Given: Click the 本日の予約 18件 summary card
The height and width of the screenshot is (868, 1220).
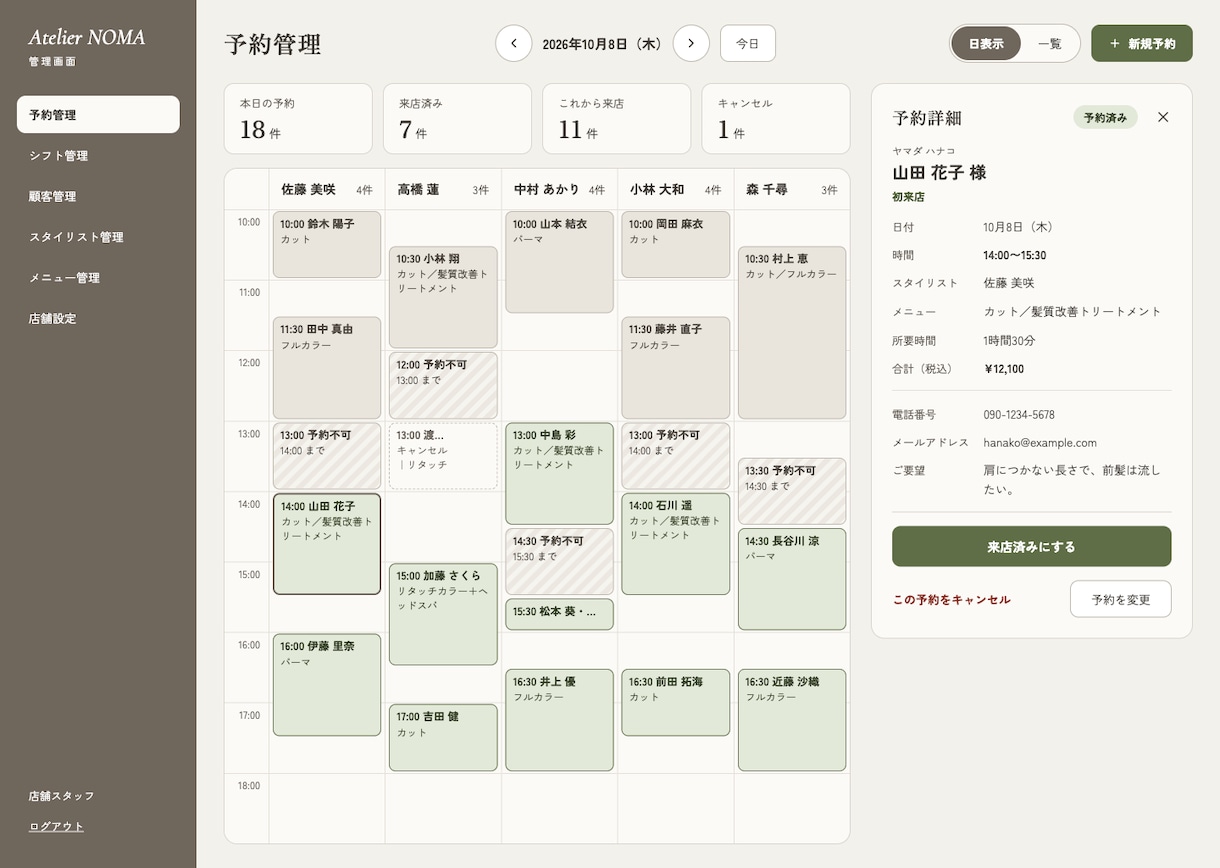Looking at the screenshot, I should point(298,119).
